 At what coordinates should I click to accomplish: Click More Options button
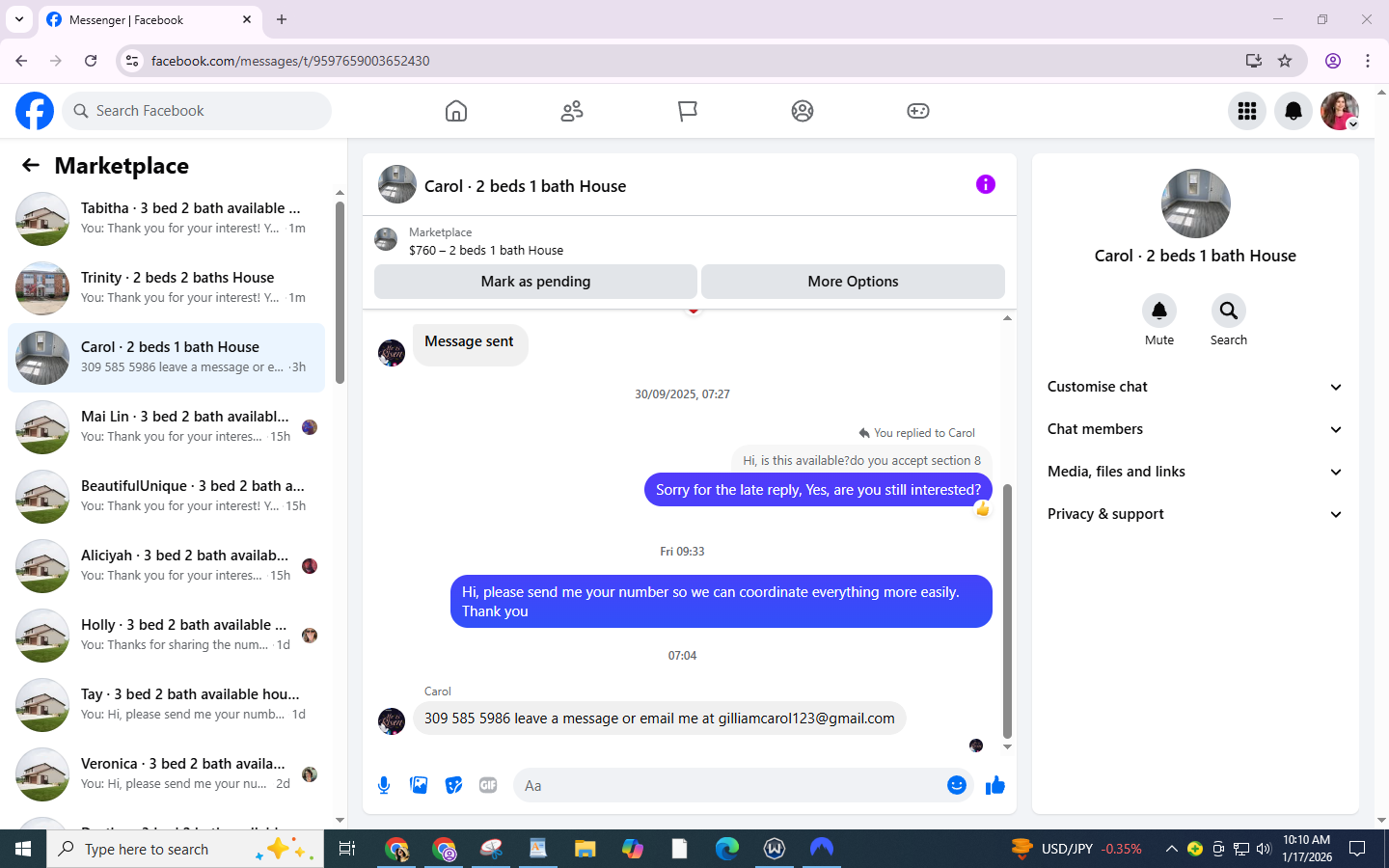tap(853, 282)
